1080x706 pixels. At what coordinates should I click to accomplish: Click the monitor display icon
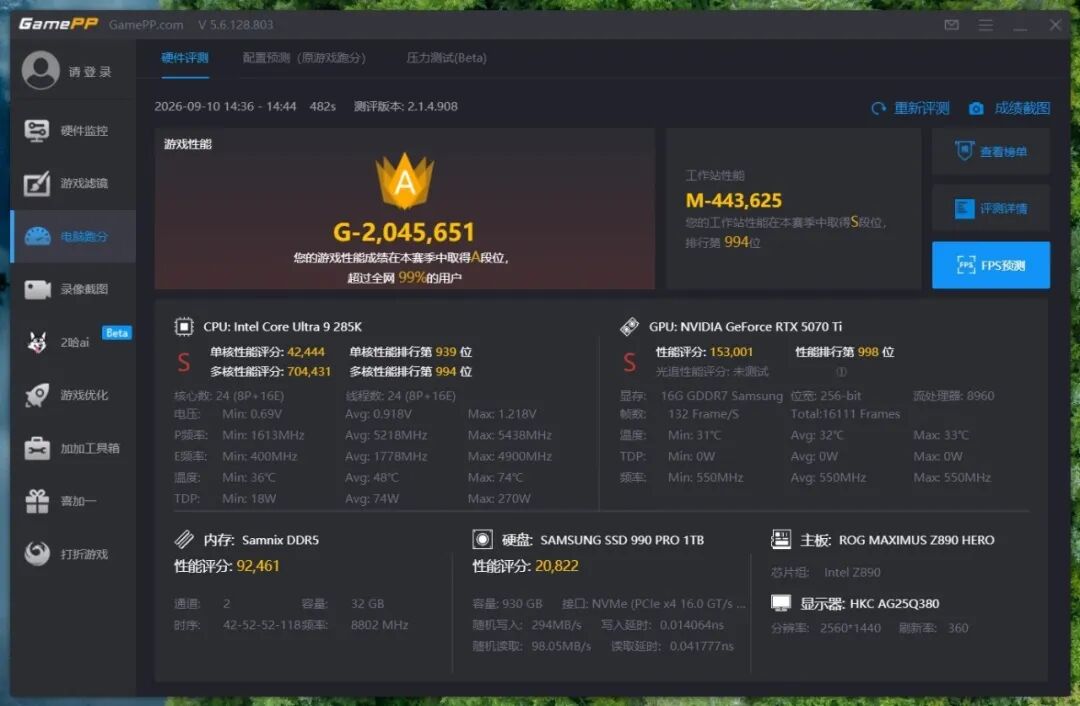pos(780,603)
